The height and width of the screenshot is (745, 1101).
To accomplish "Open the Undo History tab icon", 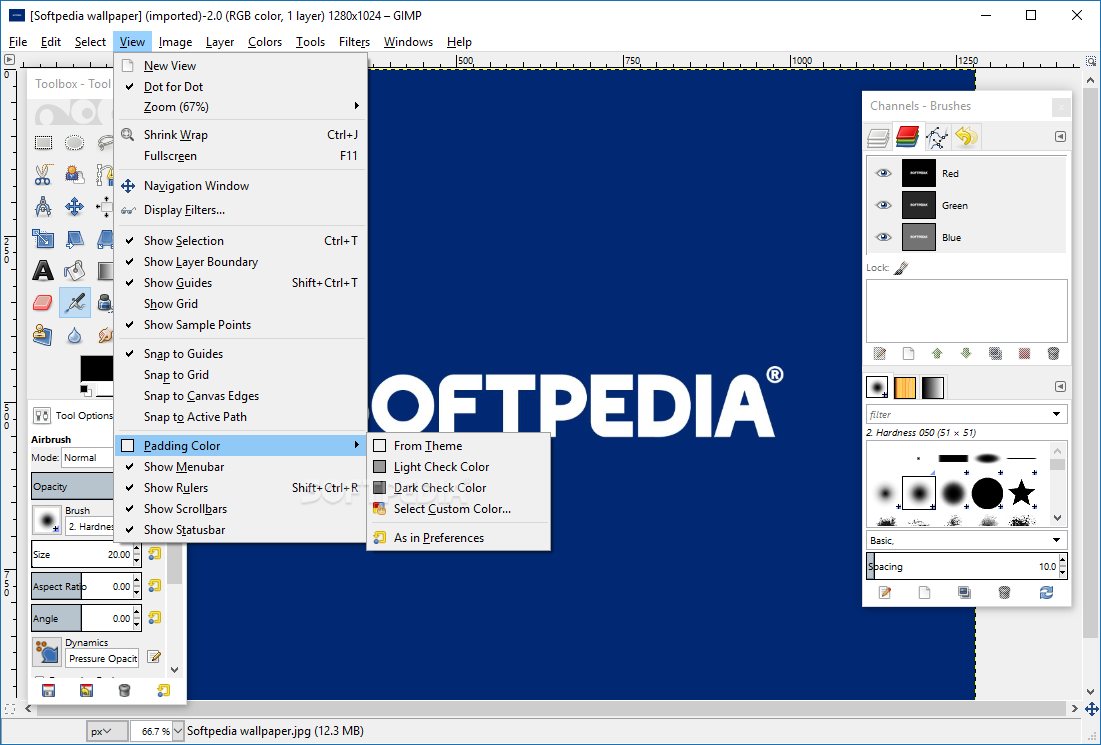I will pyautogui.click(x=966, y=136).
